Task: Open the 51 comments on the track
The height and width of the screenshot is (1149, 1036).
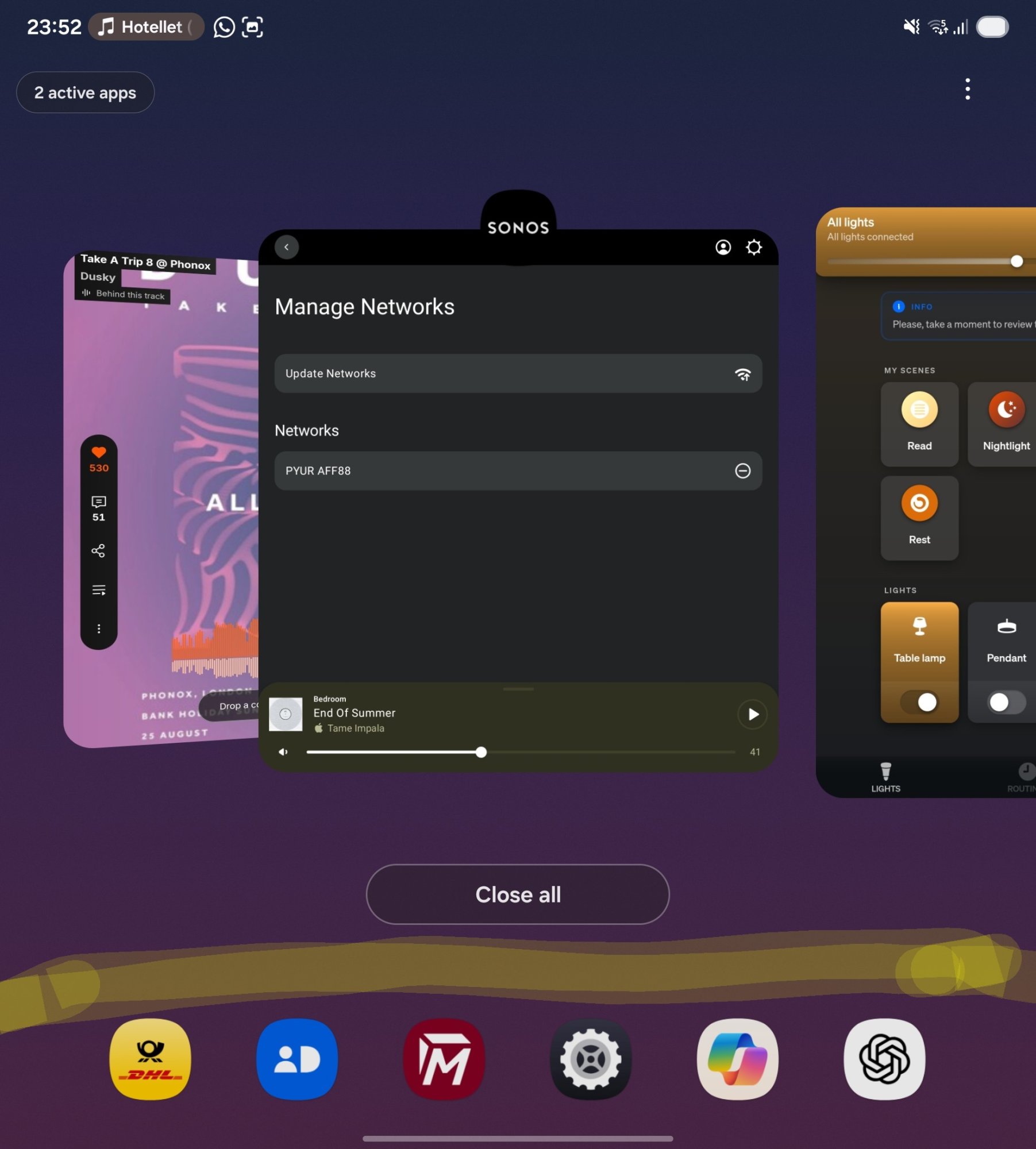Action: coord(99,508)
